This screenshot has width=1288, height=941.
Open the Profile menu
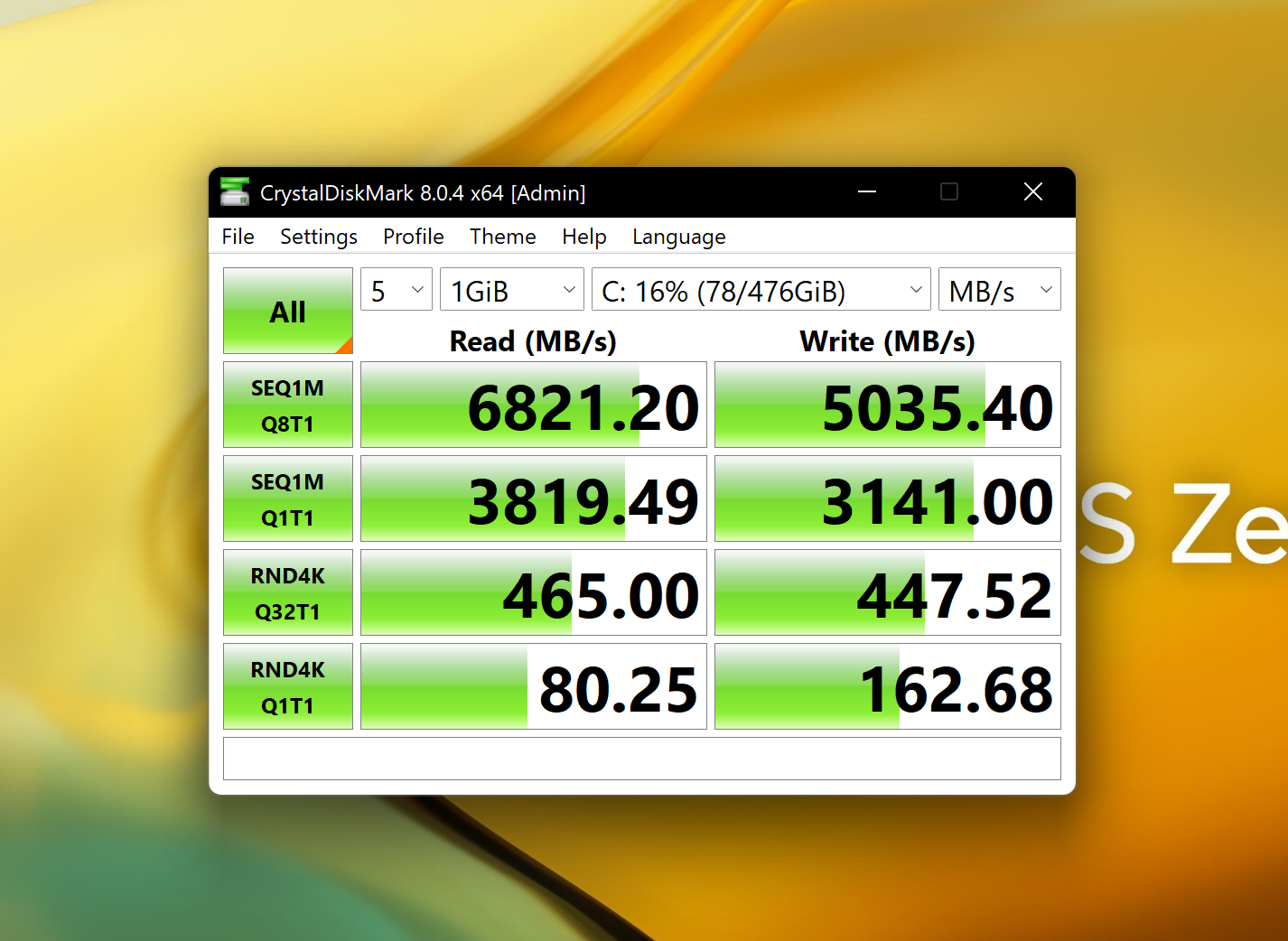coord(414,237)
